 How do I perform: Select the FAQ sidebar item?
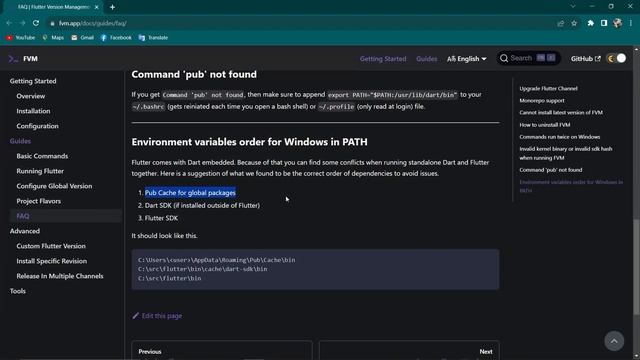click(x=65, y=216)
